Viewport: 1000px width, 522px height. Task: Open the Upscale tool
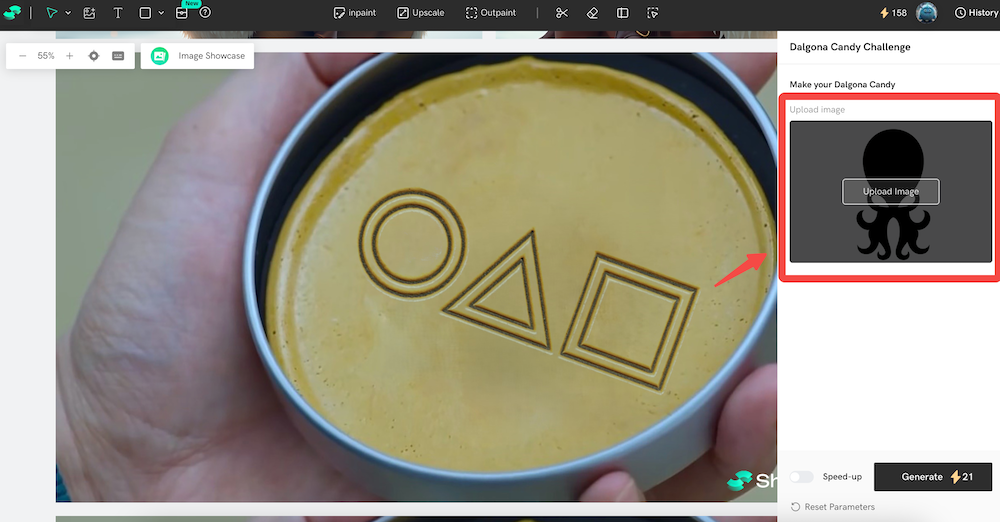pyautogui.click(x=420, y=13)
